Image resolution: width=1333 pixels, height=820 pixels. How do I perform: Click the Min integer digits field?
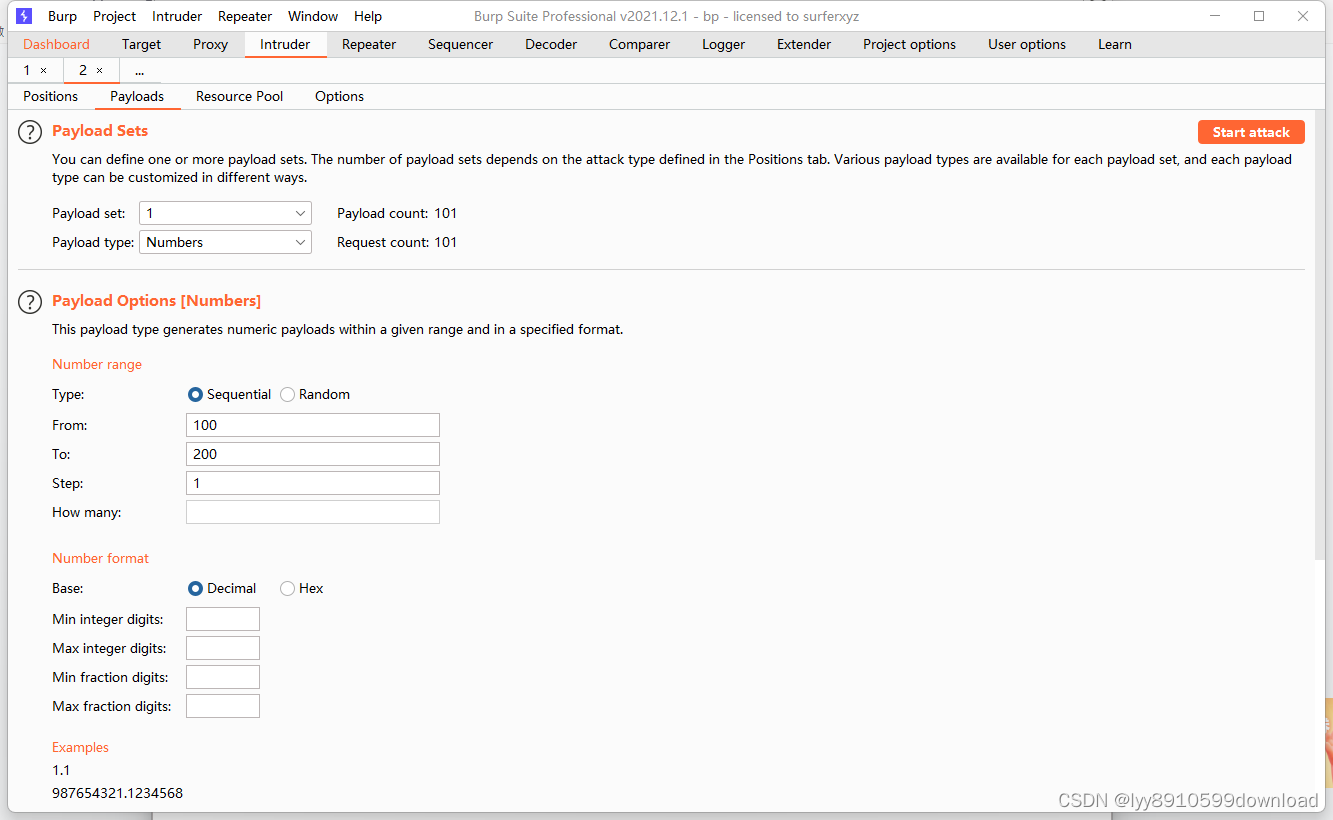click(223, 619)
